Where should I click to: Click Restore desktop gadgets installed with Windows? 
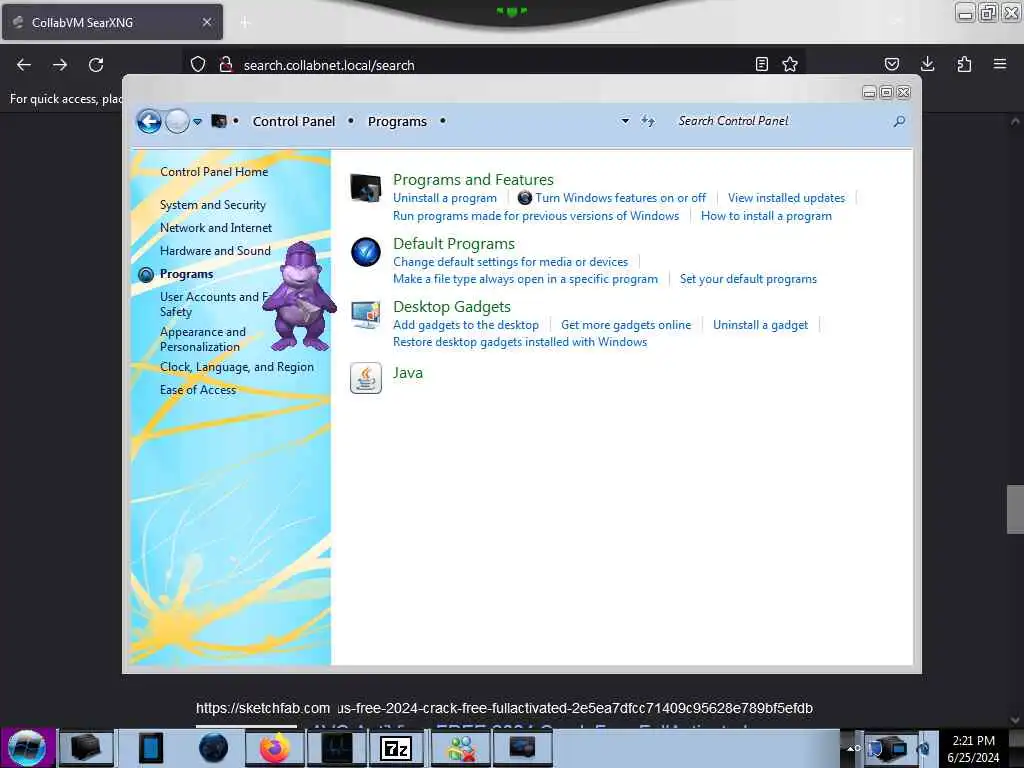point(520,342)
